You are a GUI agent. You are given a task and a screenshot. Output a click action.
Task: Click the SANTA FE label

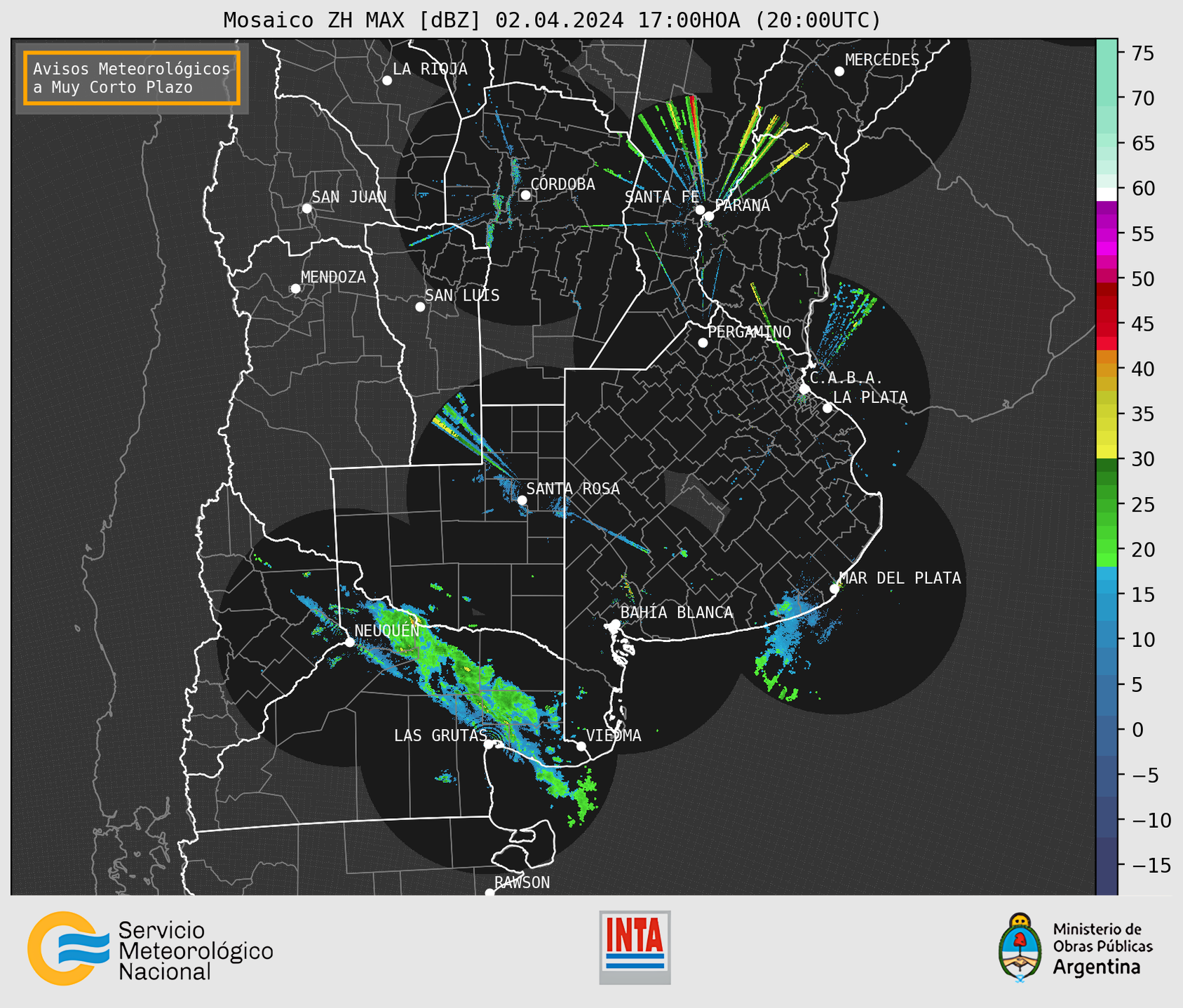pos(661,197)
